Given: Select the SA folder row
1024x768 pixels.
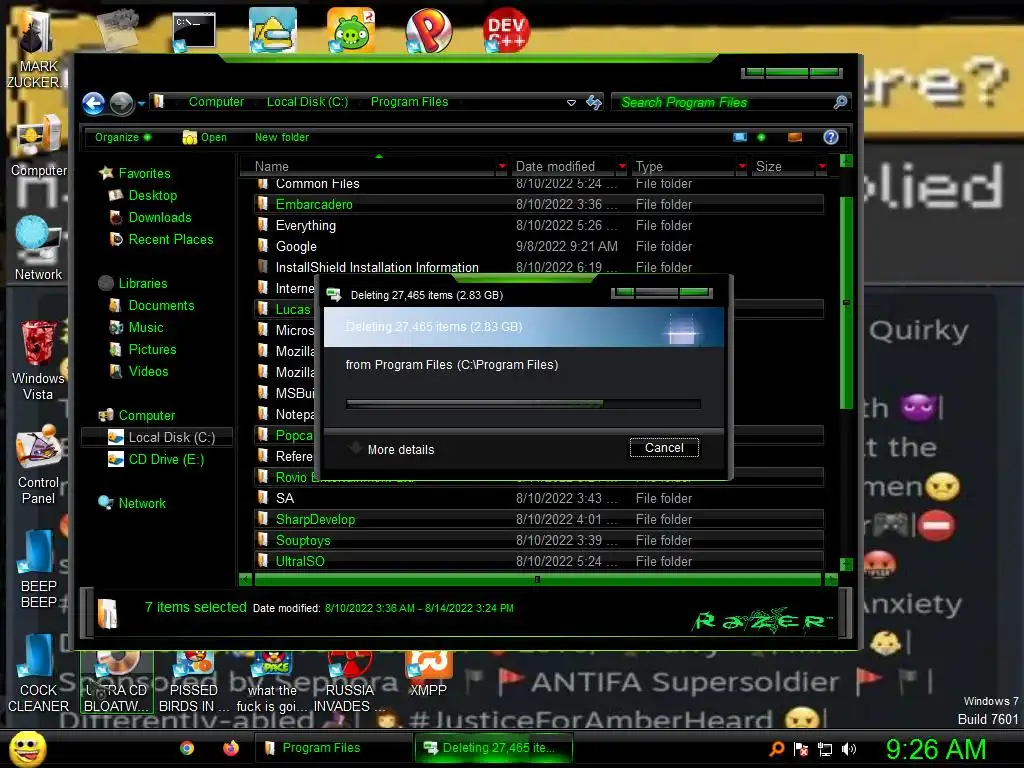Looking at the screenshot, I should [538, 498].
